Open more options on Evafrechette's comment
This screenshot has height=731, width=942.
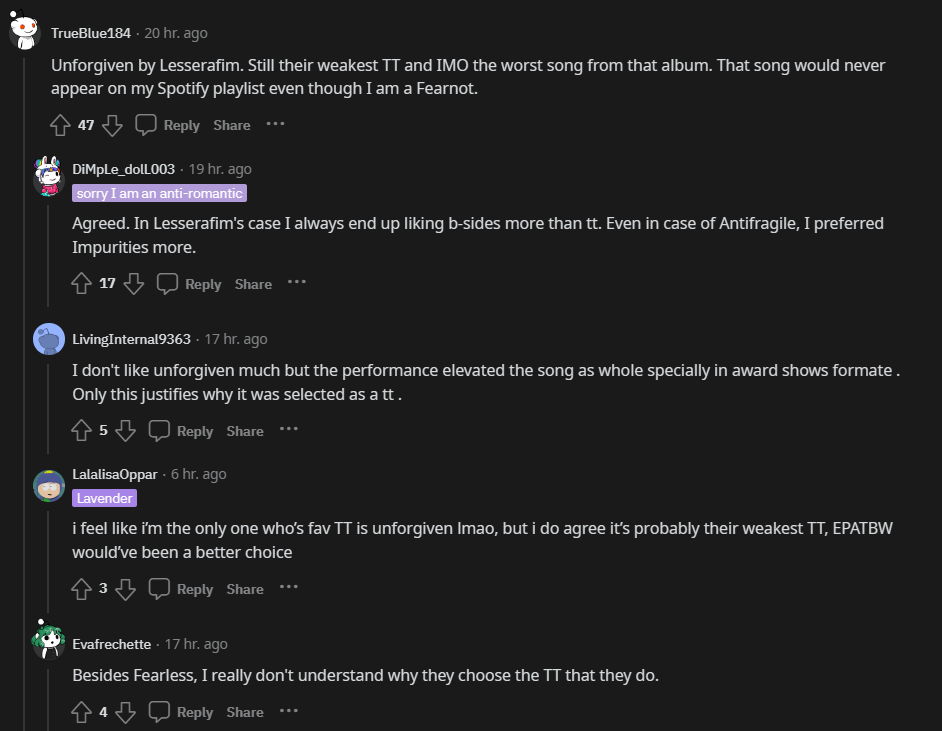(x=289, y=711)
